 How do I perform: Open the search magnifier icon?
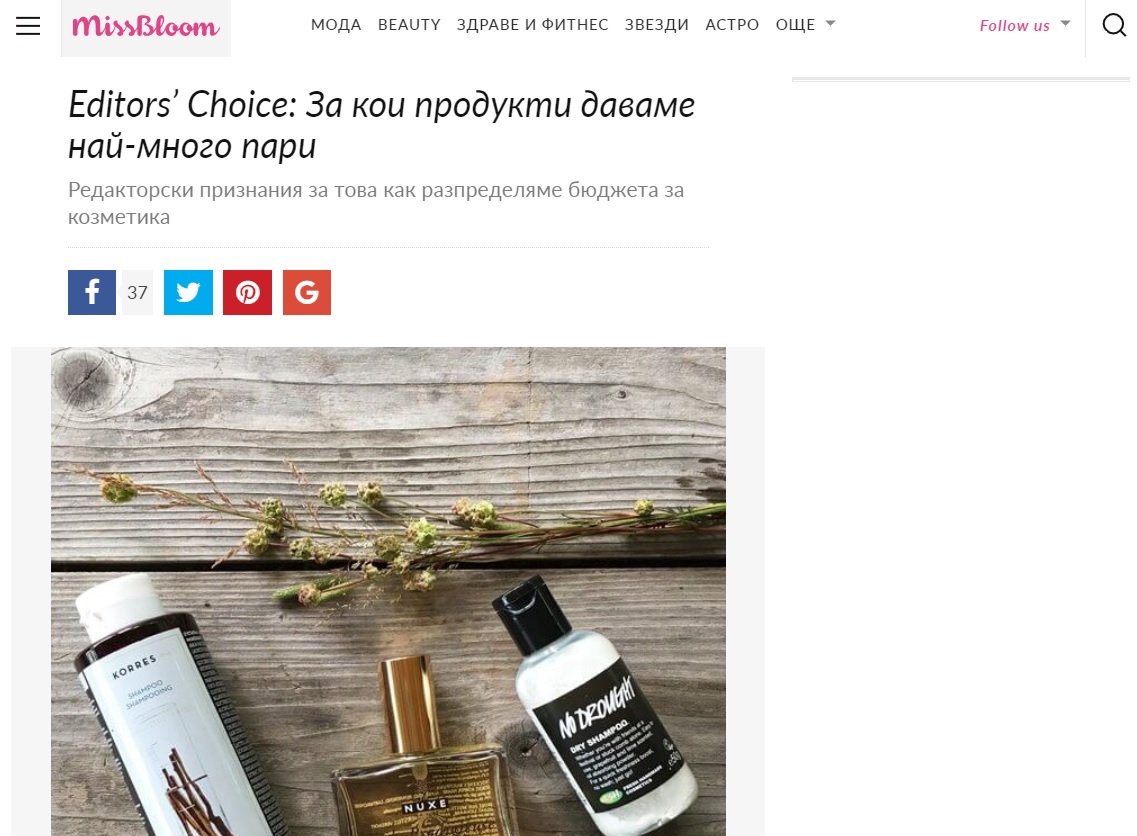click(x=1114, y=25)
